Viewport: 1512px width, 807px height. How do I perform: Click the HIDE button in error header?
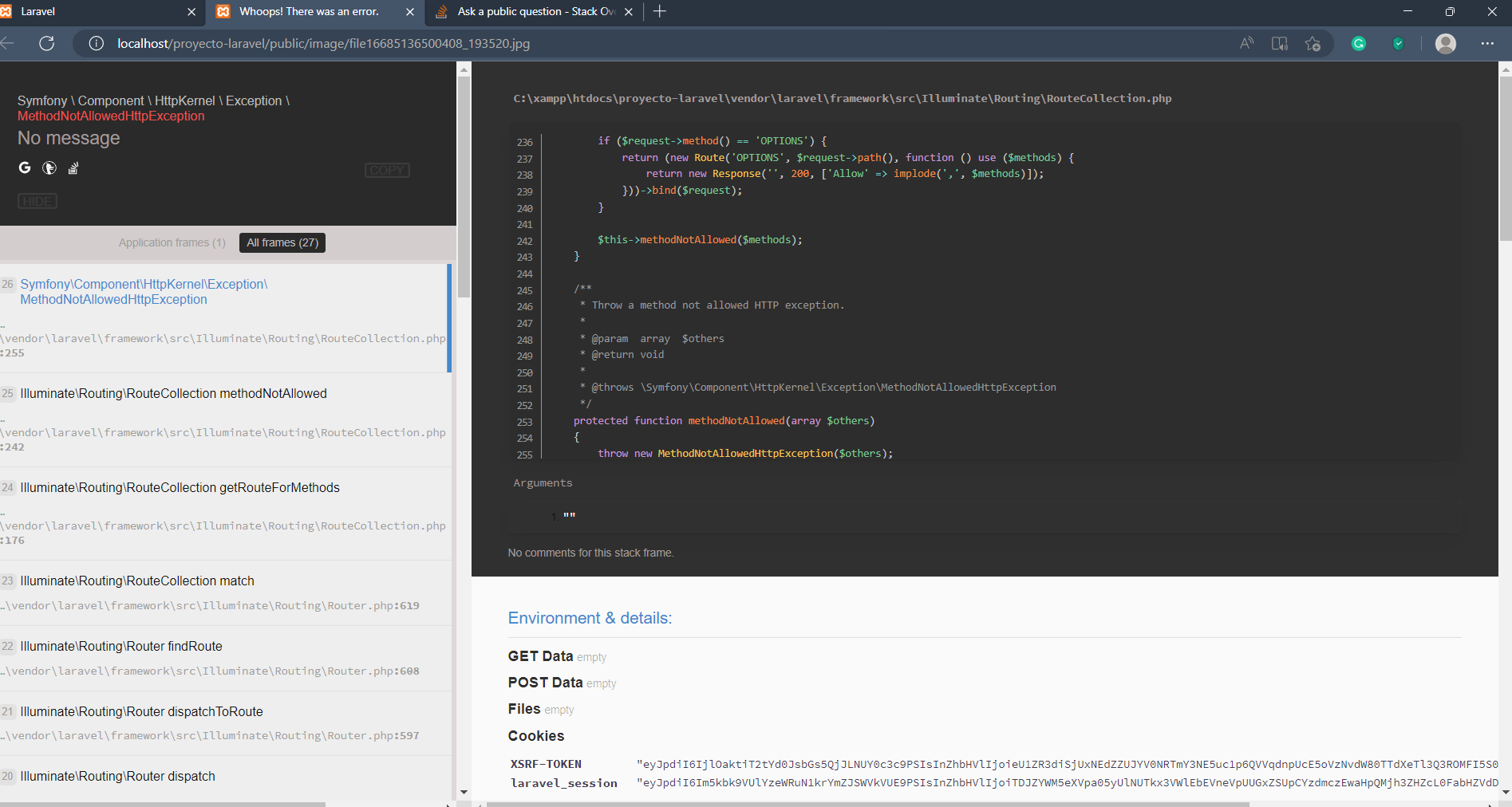click(x=38, y=201)
